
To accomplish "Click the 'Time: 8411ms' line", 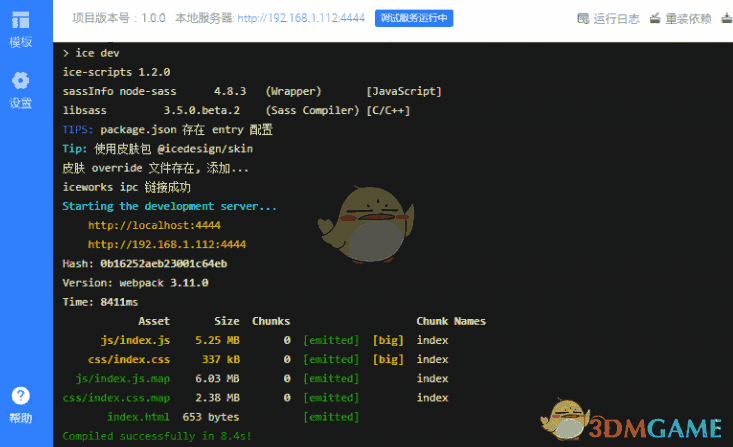I will (x=101, y=302).
